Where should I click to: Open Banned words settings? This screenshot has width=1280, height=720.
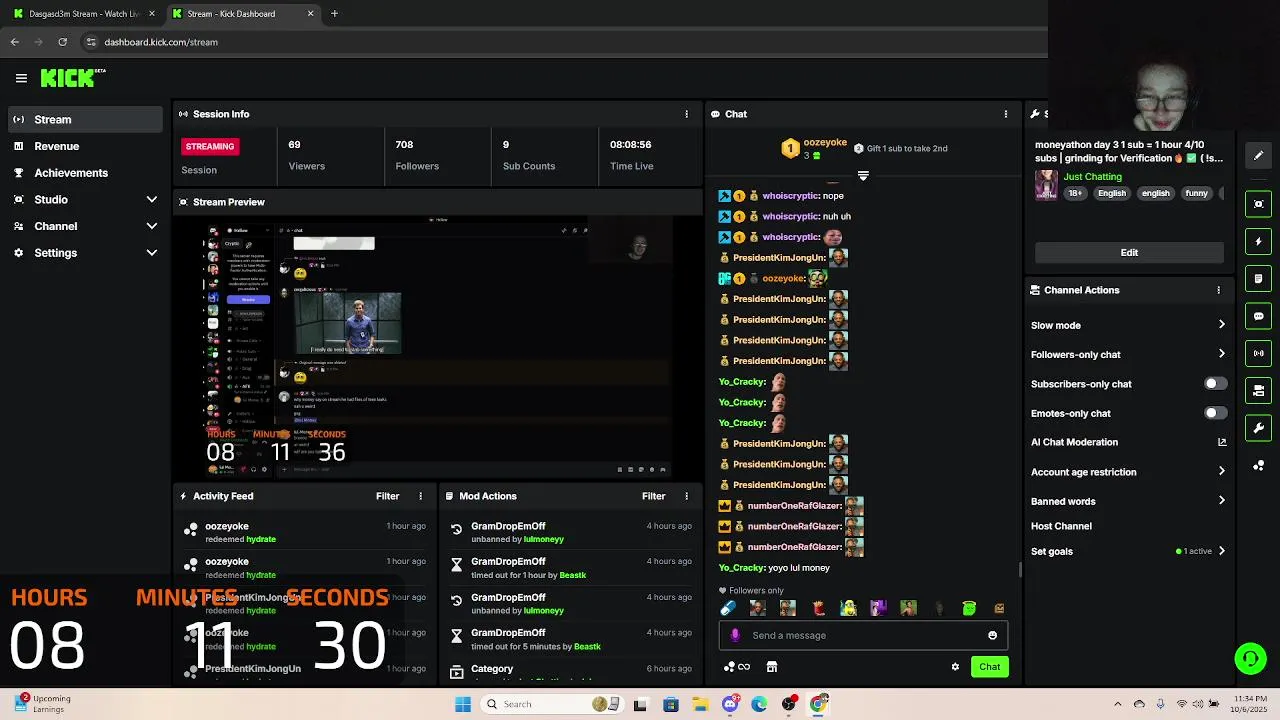point(1128,501)
